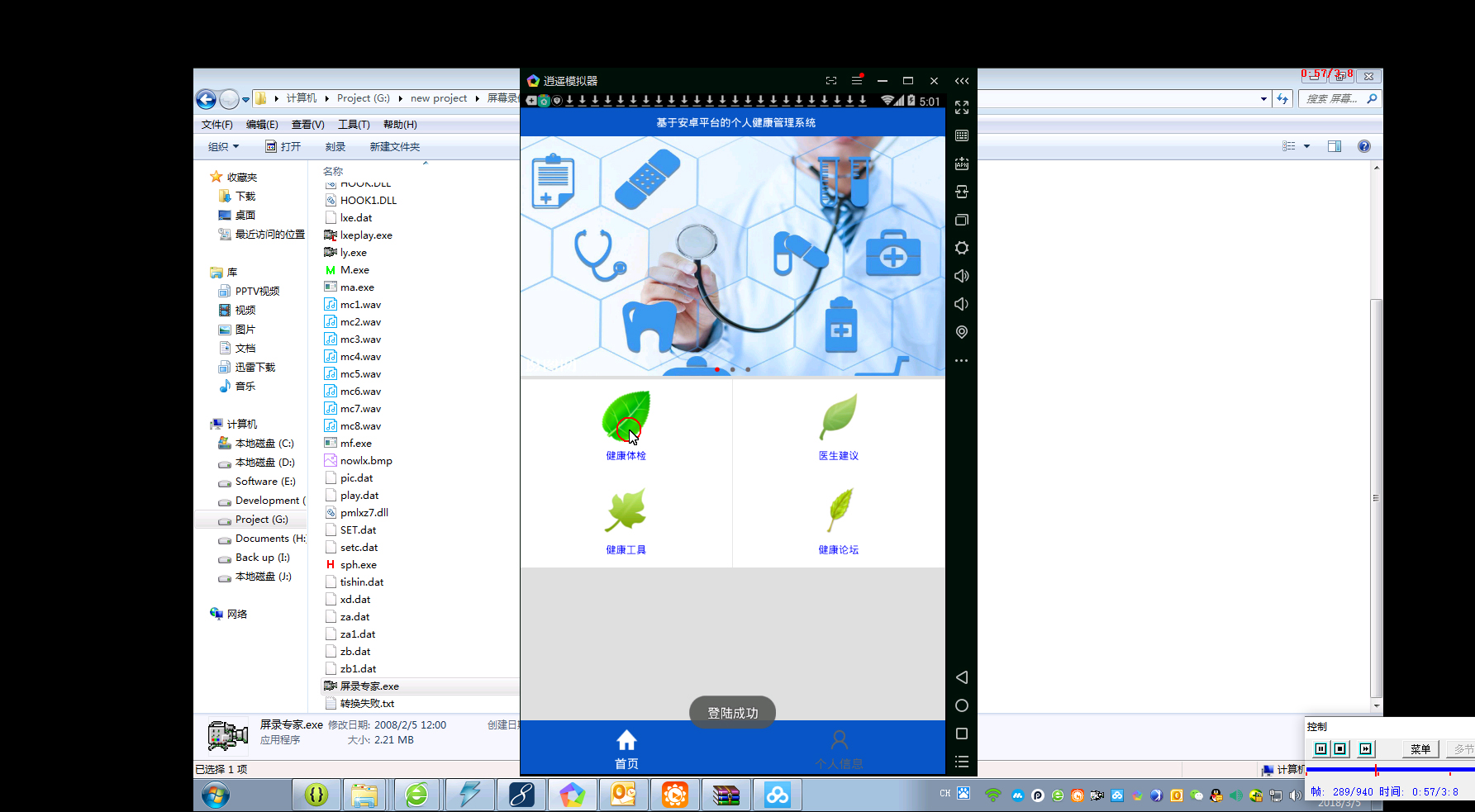Open the view options dropdown arrow
Viewport: 1475px width, 812px height.
[1306, 146]
